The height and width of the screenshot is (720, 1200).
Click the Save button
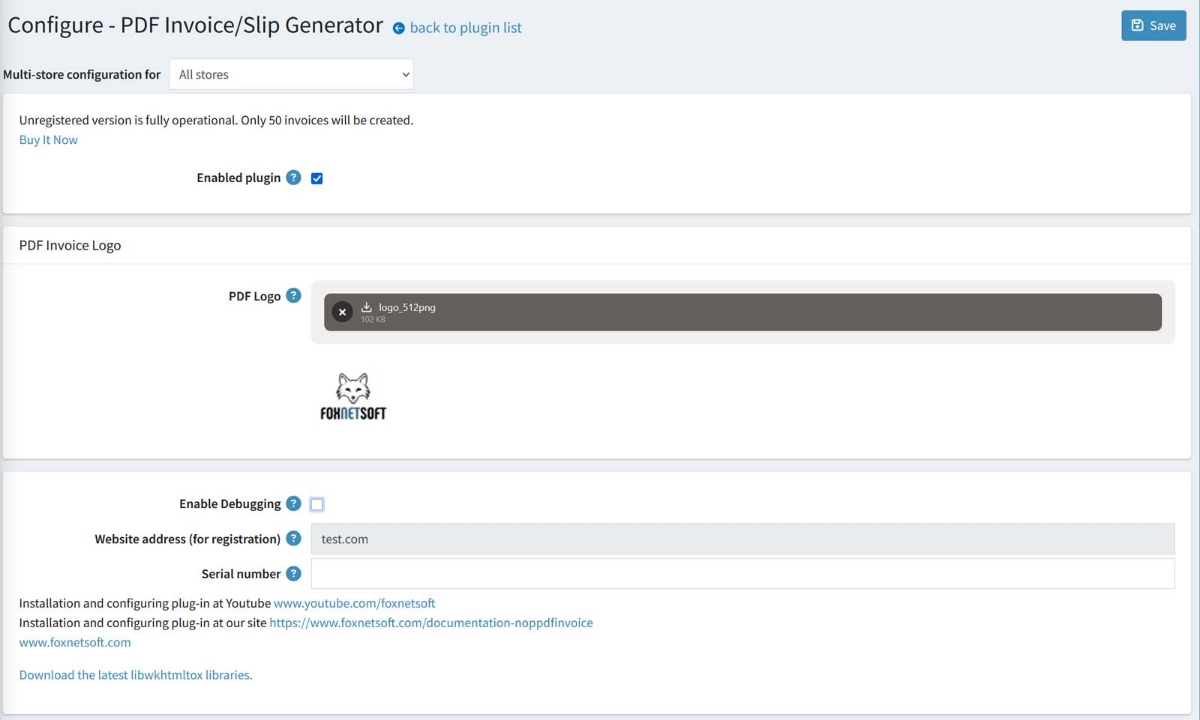[1153, 25]
